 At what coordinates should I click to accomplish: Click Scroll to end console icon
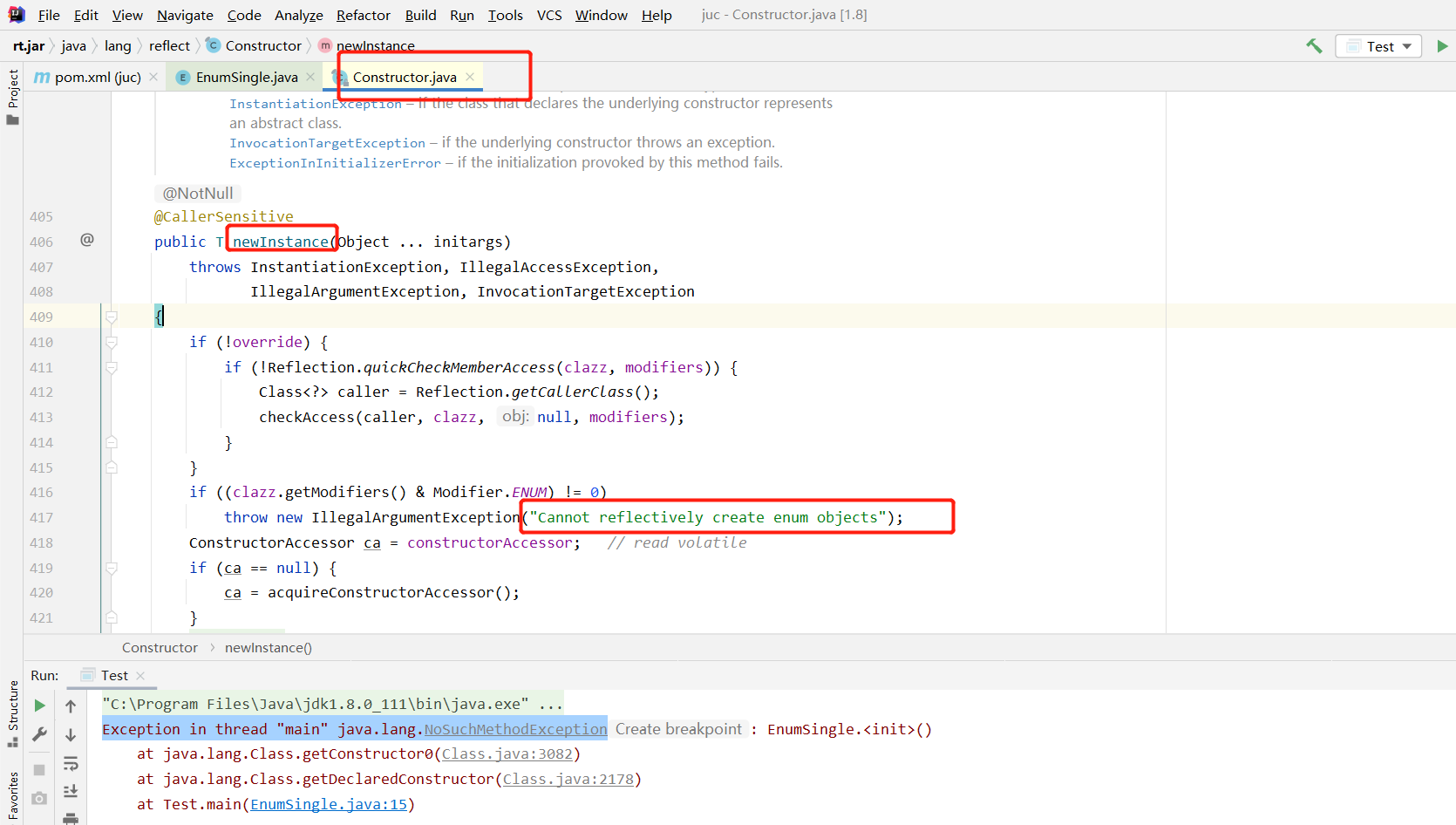pyautogui.click(x=71, y=791)
